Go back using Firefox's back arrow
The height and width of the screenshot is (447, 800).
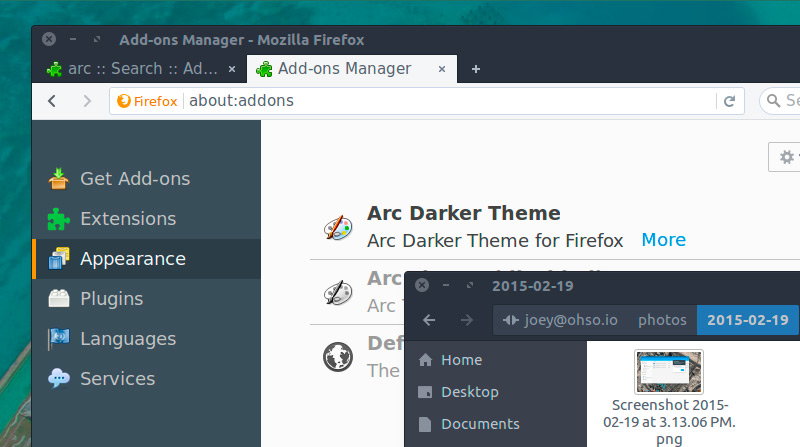[x=53, y=101]
